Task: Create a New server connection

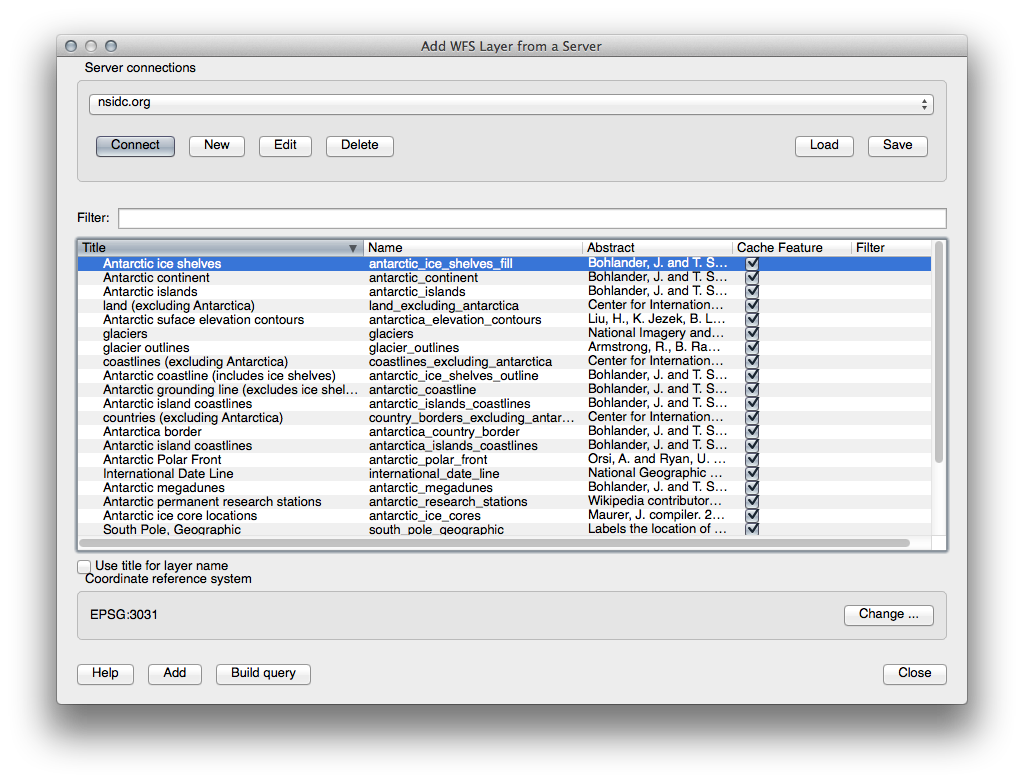Action: pyautogui.click(x=217, y=146)
